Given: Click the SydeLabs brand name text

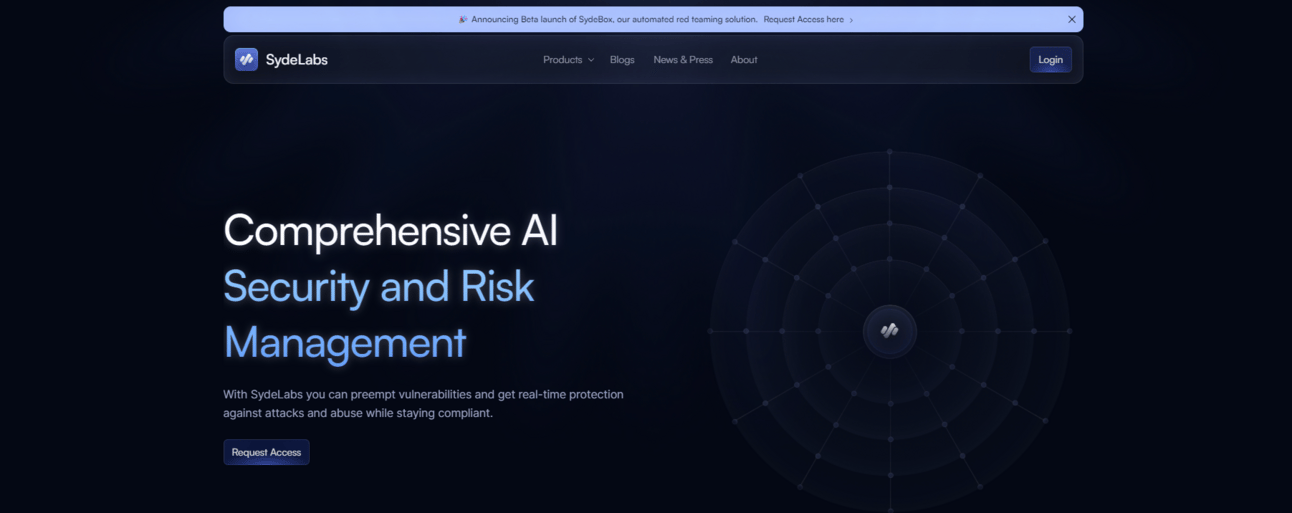Looking at the screenshot, I should 297,60.
